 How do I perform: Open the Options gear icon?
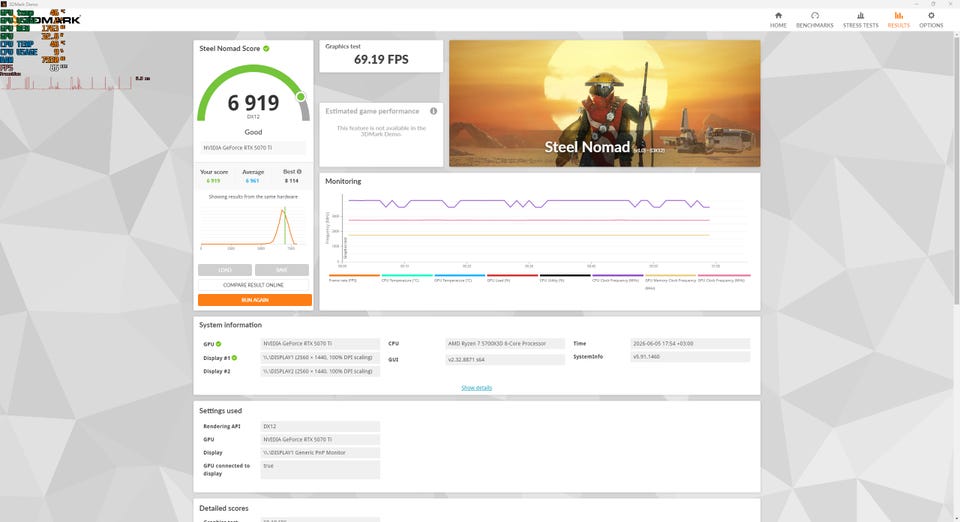point(931,15)
